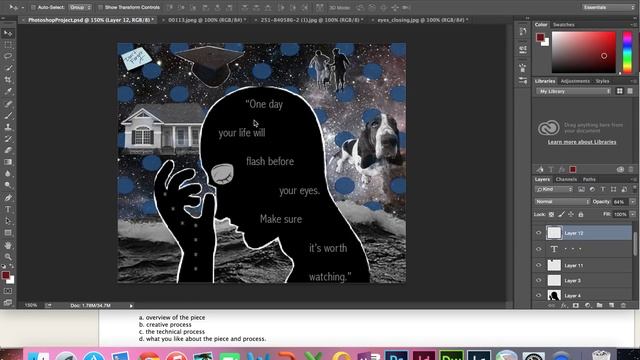
Task: Select the Eraser tool
Action: (8, 150)
